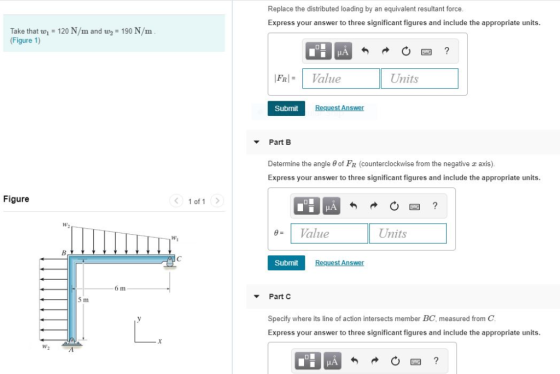Open help question mark for FR answer
Screen dimensions: 560x374
coord(446,51)
